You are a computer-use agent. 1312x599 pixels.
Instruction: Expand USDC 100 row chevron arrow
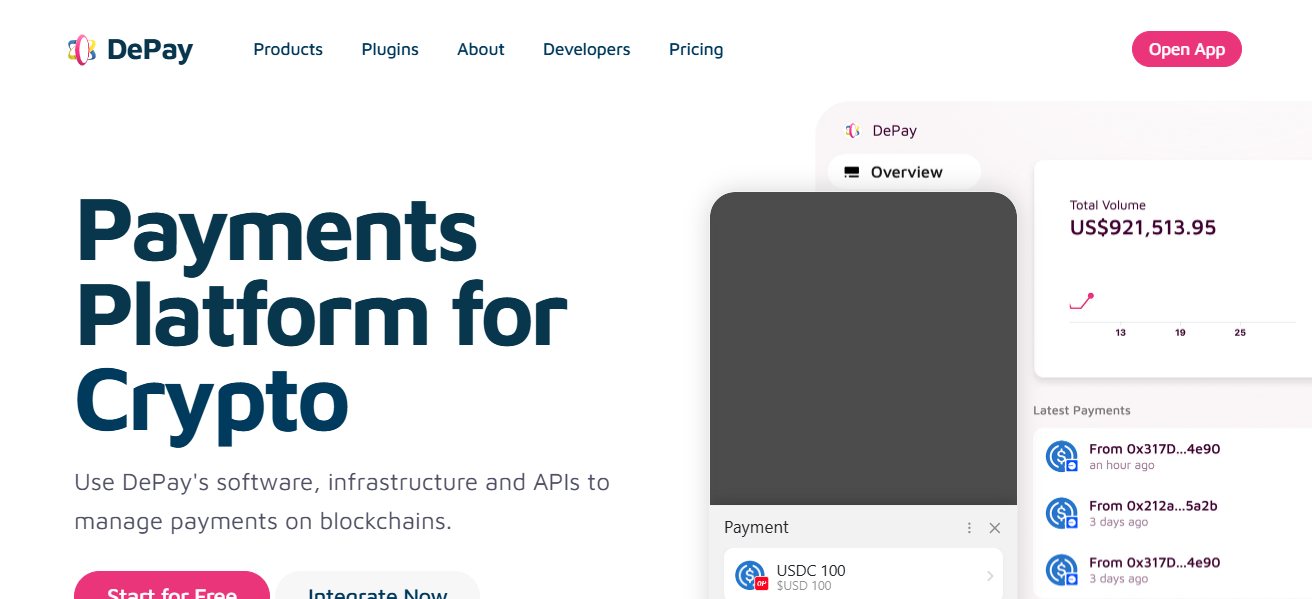click(990, 576)
